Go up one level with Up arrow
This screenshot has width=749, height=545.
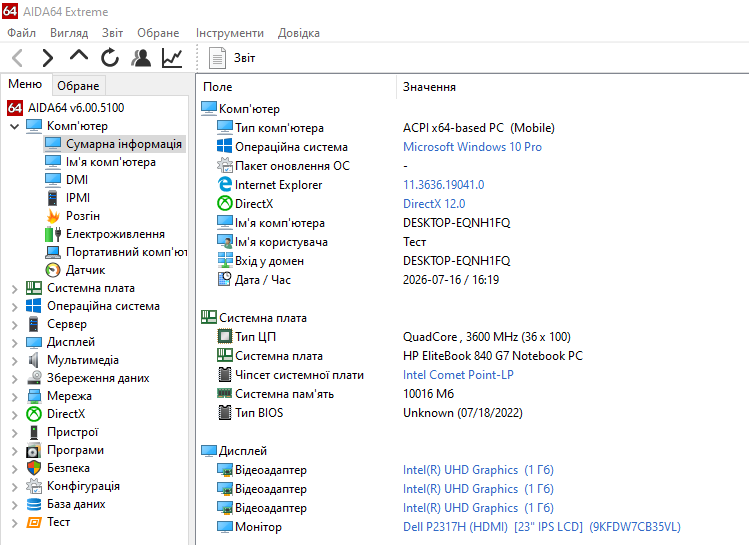(x=79, y=56)
